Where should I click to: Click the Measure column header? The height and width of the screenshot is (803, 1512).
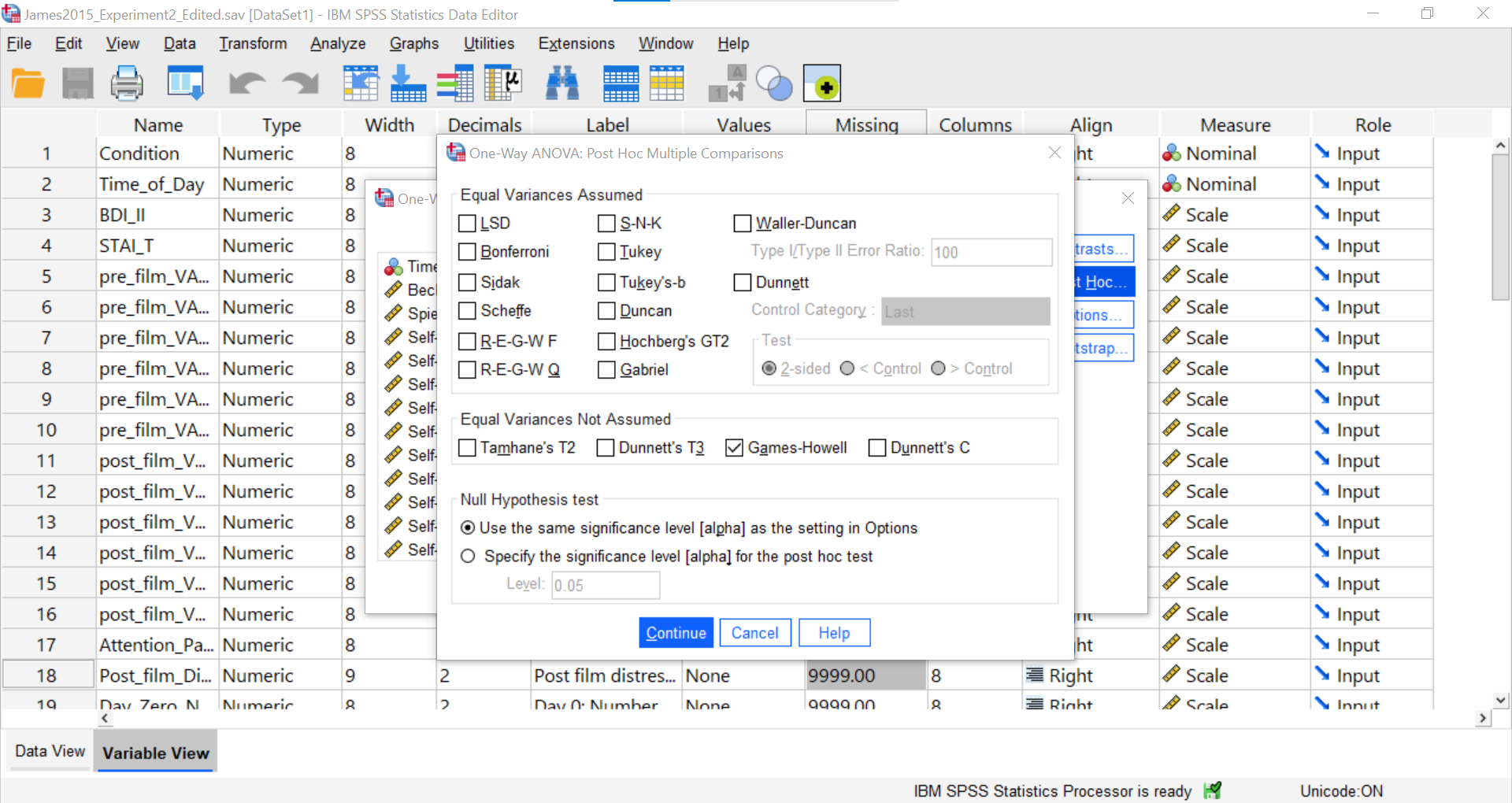[1235, 124]
